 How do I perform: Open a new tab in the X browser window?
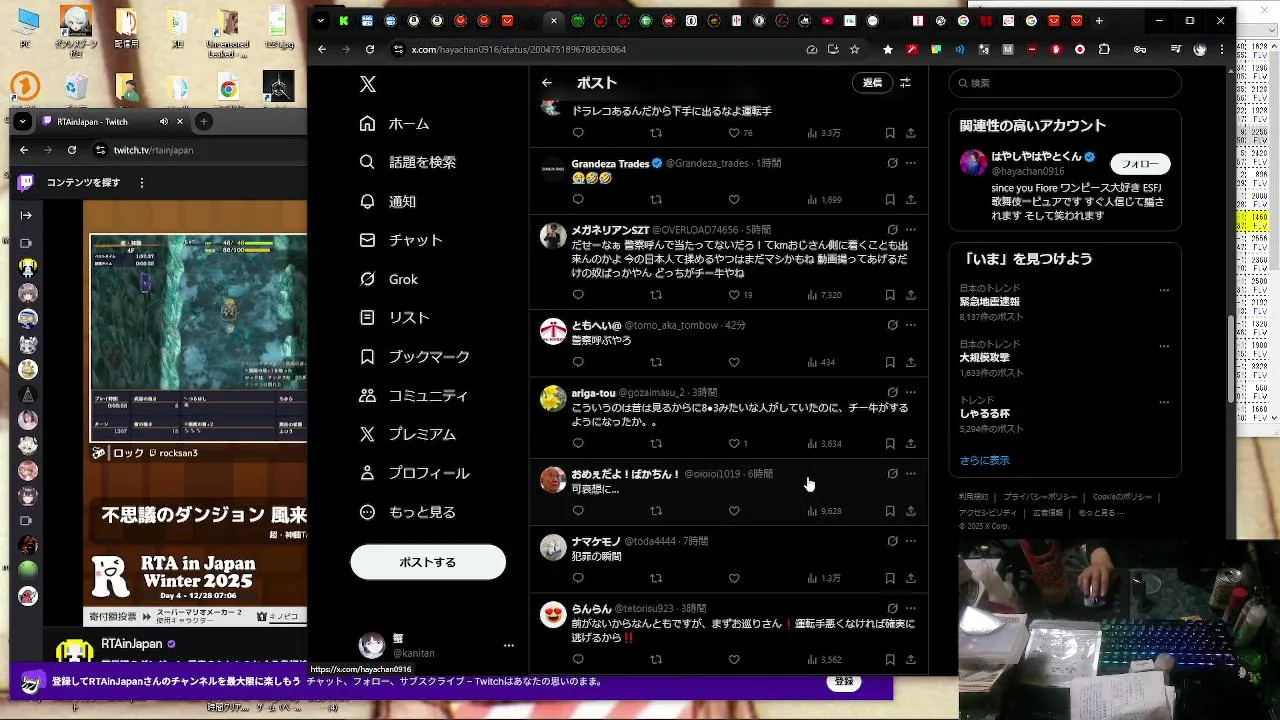coord(1099,20)
